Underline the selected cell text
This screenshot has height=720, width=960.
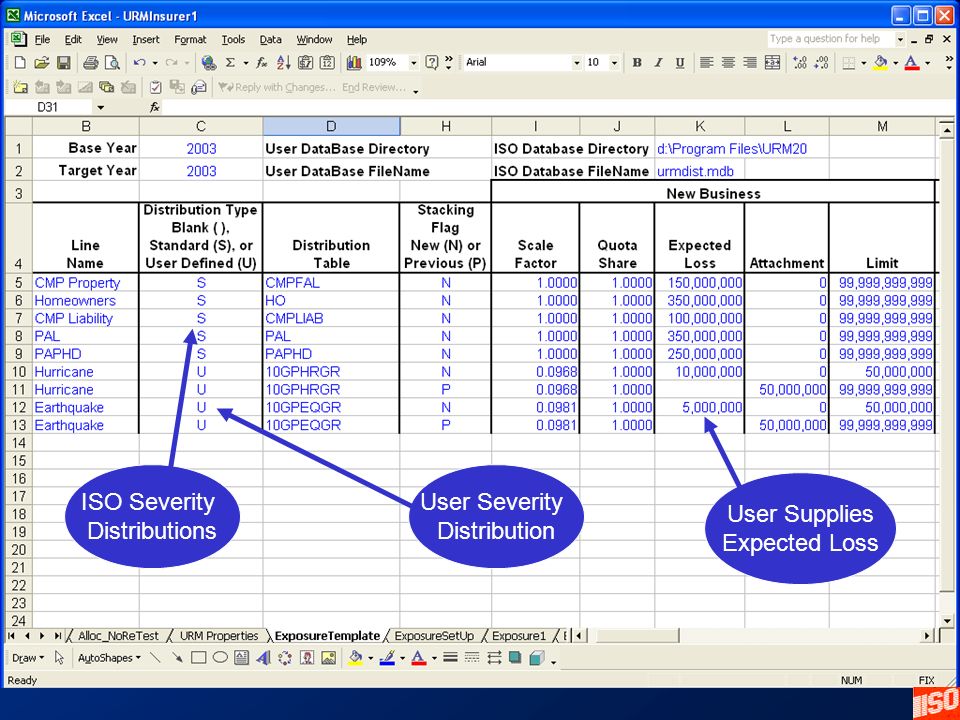(680, 62)
